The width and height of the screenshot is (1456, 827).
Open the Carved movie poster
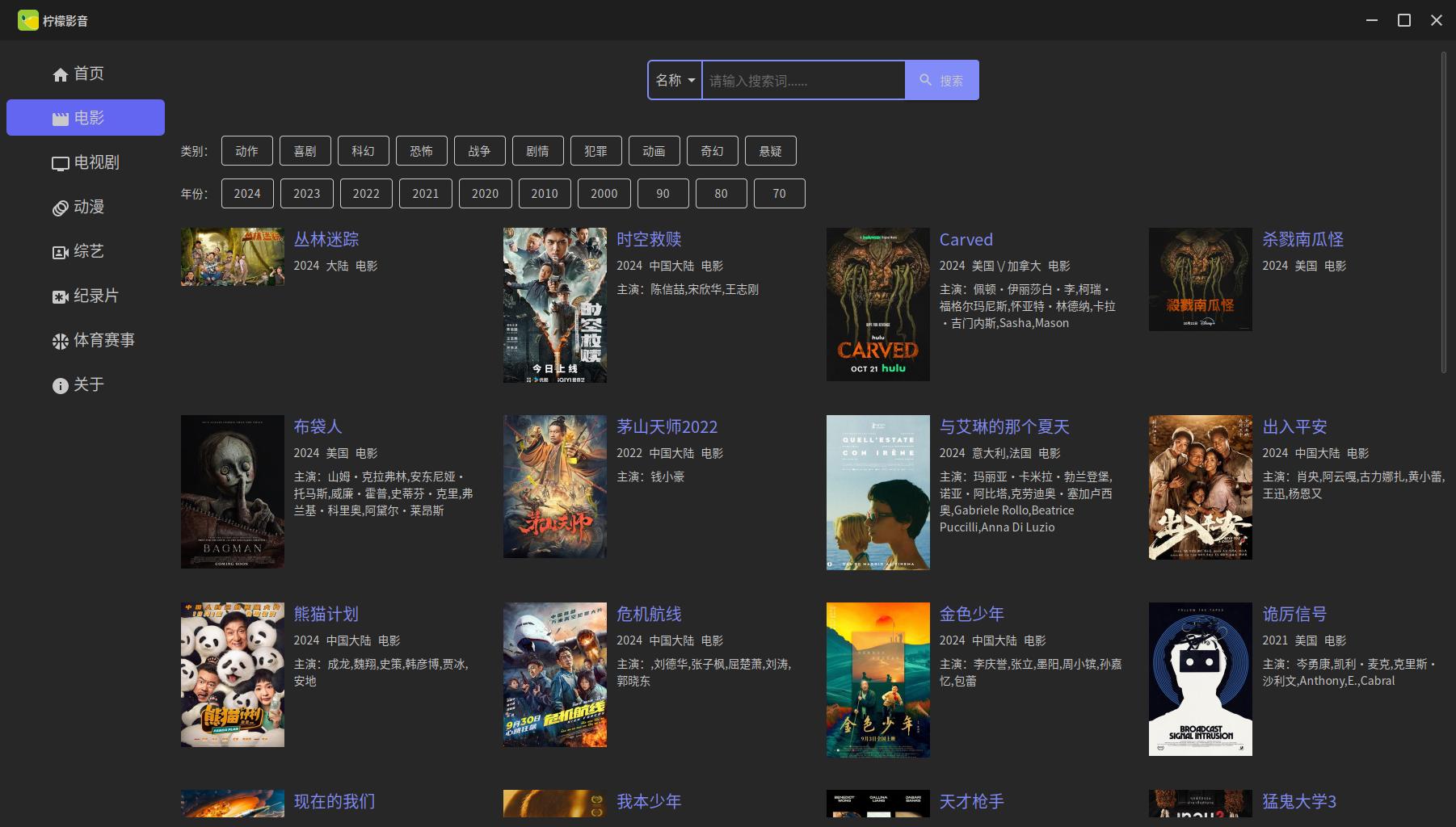(x=878, y=304)
